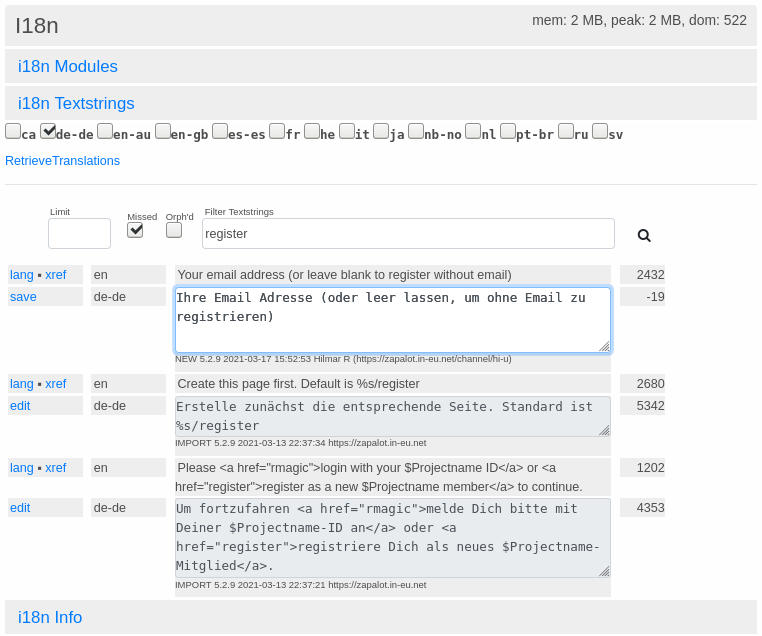Enable the ca language checkbox
The height and width of the screenshot is (636, 762).
(x=13, y=131)
